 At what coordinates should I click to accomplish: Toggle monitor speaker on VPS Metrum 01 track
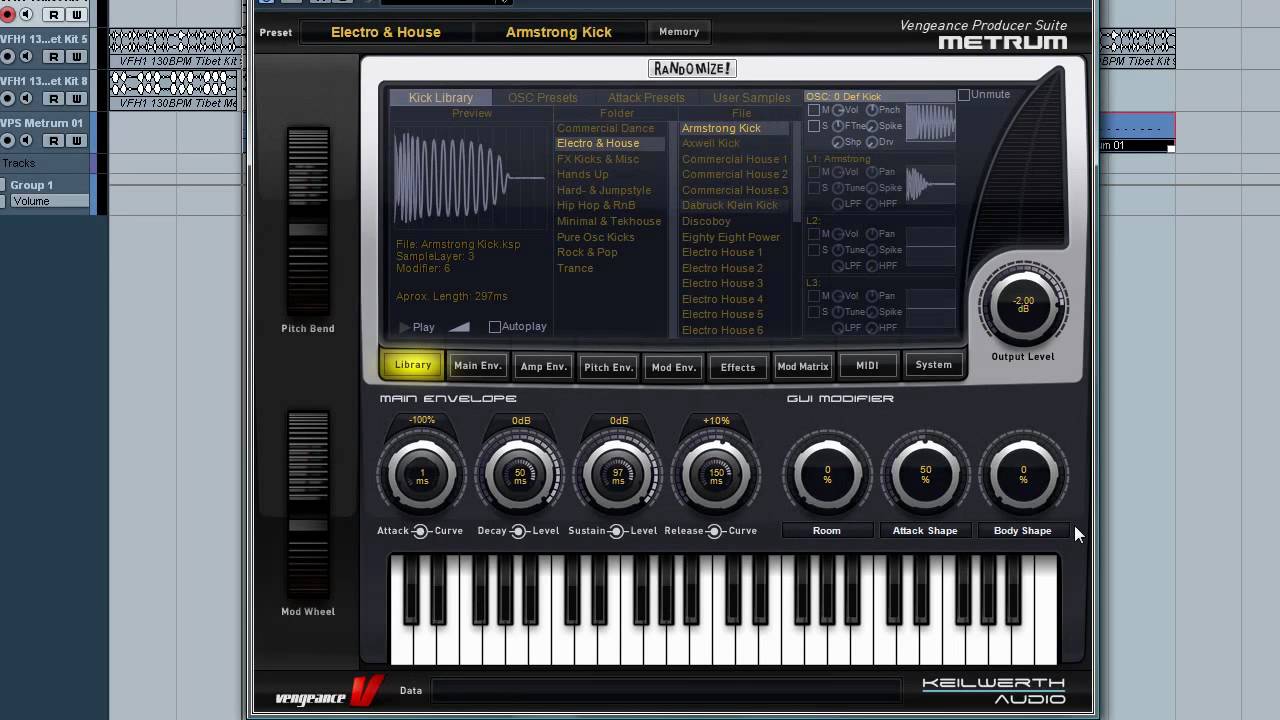click(26, 141)
